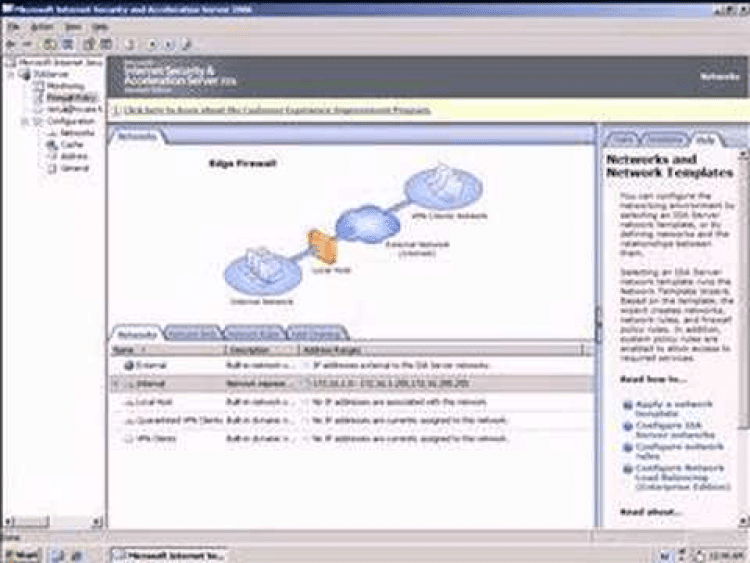Click the help pane scrollbar up arrow
Image resolution: width=750 pixels, height=563 pixels.
[x=743, y=154]
